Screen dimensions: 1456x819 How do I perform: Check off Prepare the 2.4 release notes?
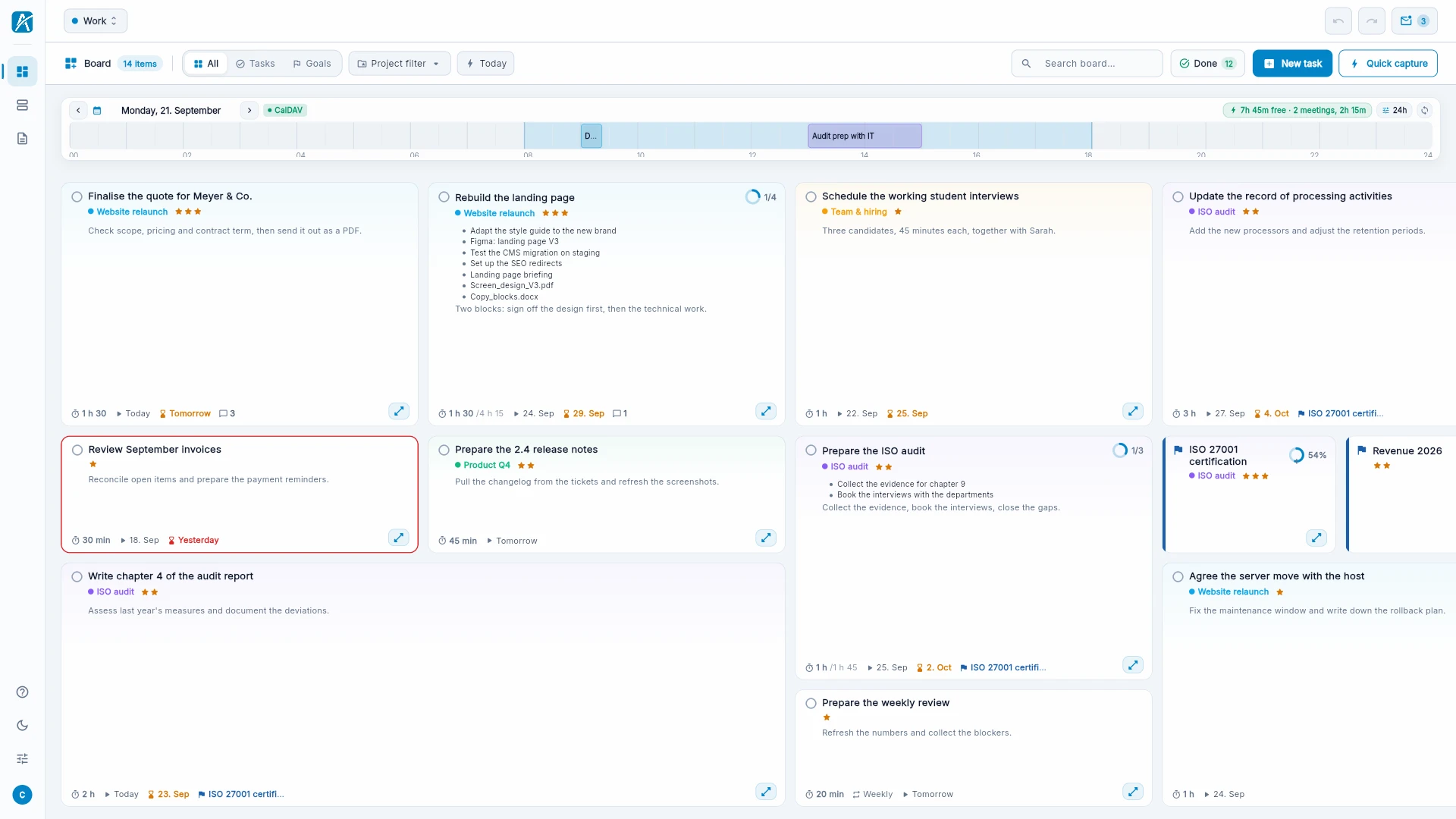(x=444, y=450)
